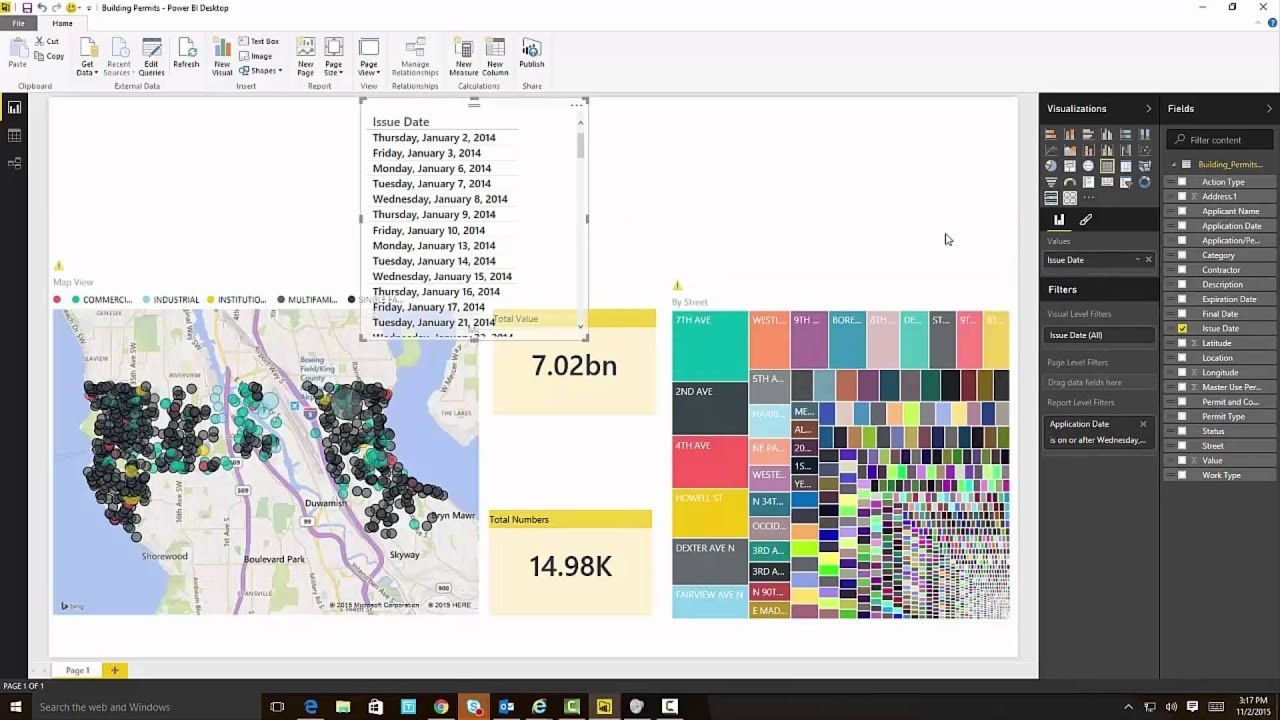
Task: Check the Work Type field
Action: (1182, 475)
